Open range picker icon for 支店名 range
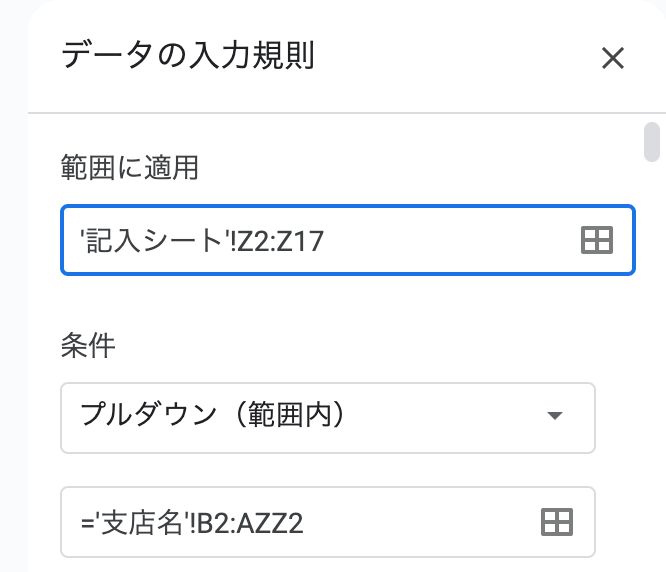 click(557, 522)
